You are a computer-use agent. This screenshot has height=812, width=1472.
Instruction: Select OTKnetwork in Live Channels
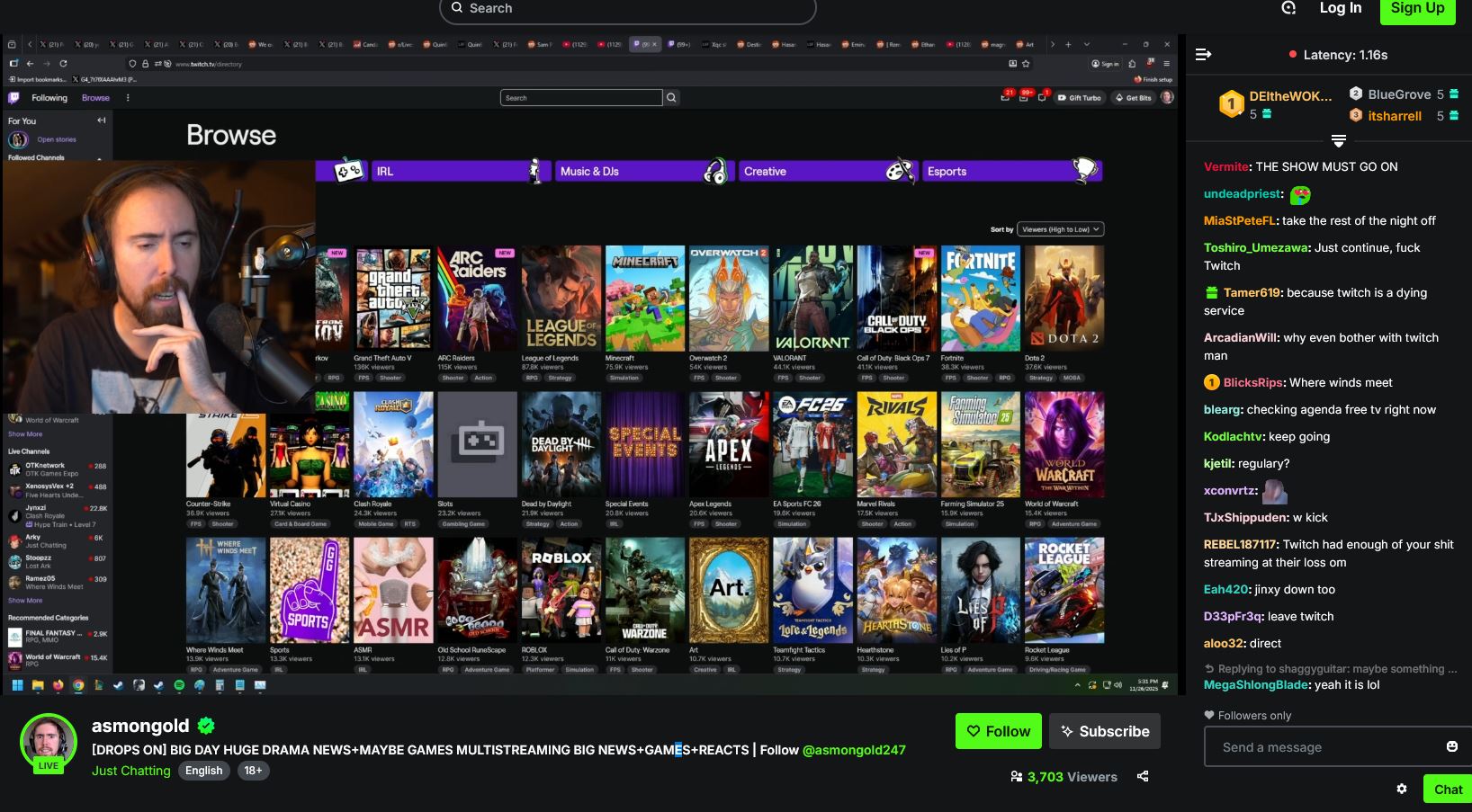click(58, 469)
